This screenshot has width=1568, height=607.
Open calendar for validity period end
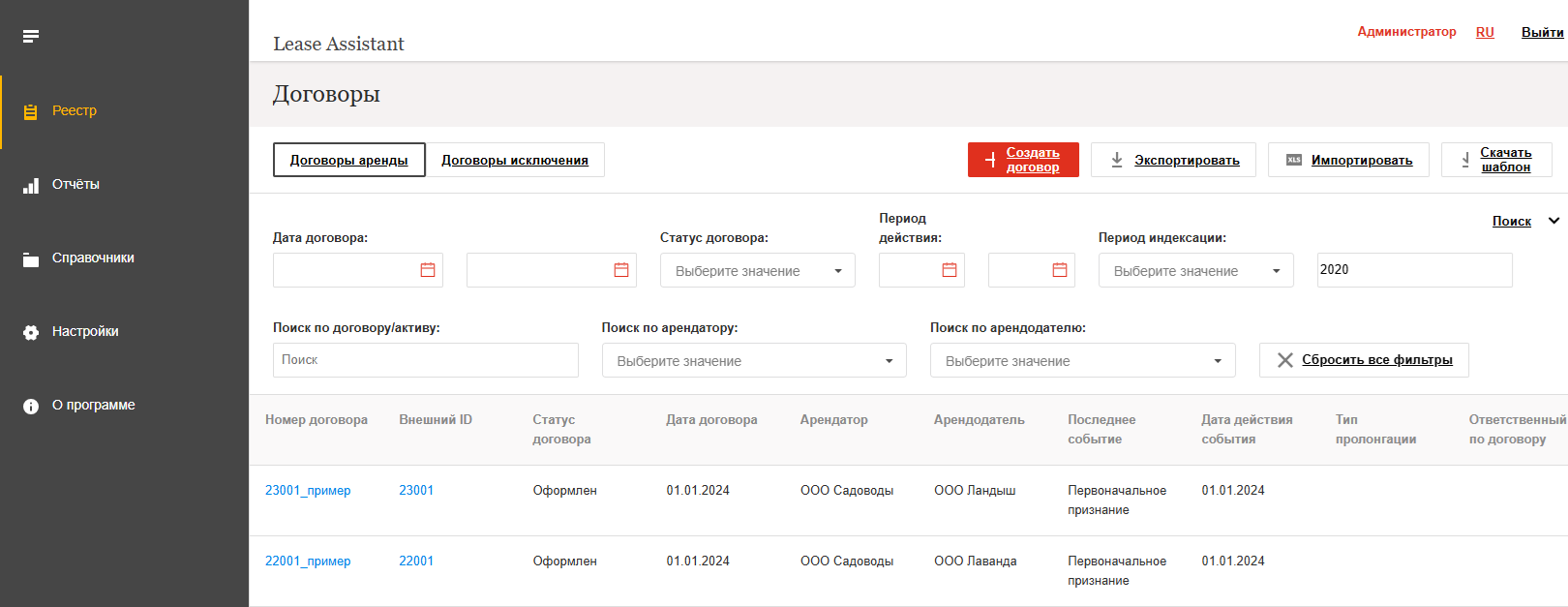(1059, 270)
